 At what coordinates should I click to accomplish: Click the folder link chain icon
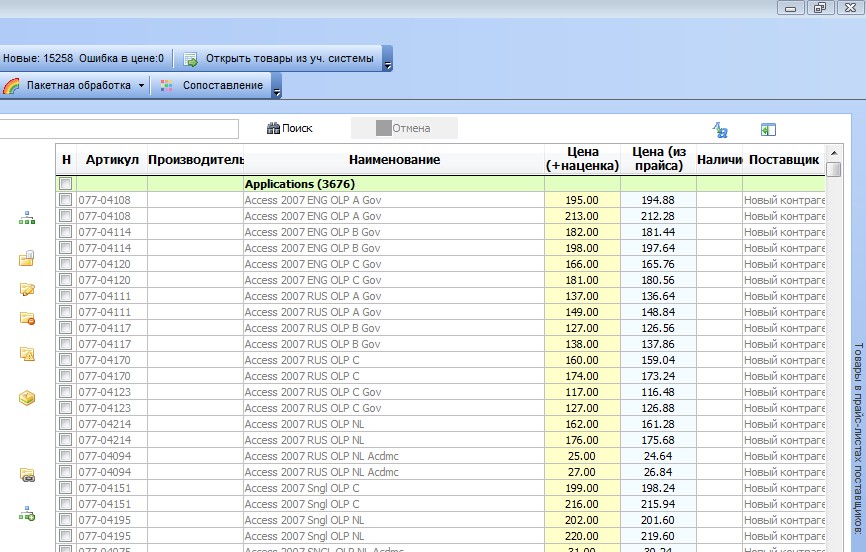click(x=27, y=475)
